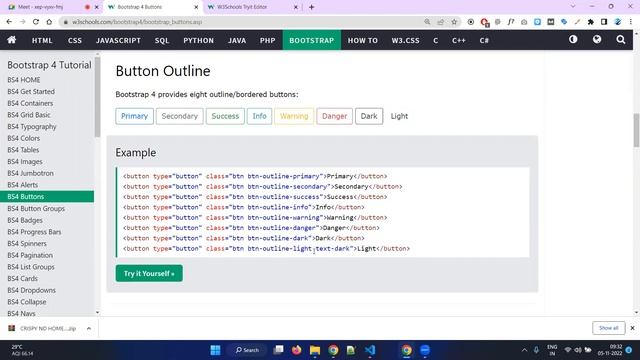This screenshot has height=360, width=640.
Task: Open browser side panel icon
Action: pos(604,22)
